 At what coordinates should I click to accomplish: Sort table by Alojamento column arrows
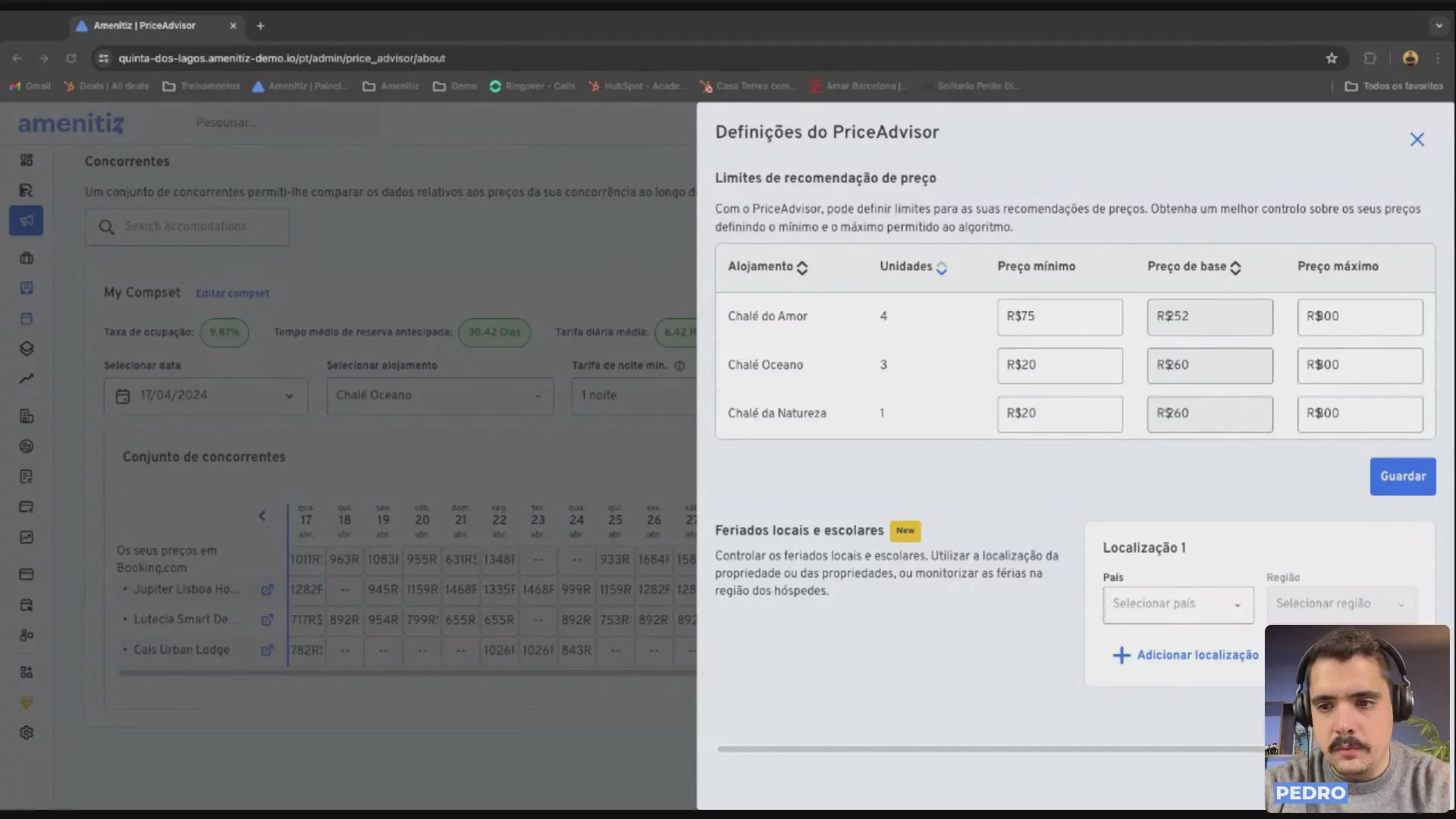pyautogui.click(x=802, y=268)
